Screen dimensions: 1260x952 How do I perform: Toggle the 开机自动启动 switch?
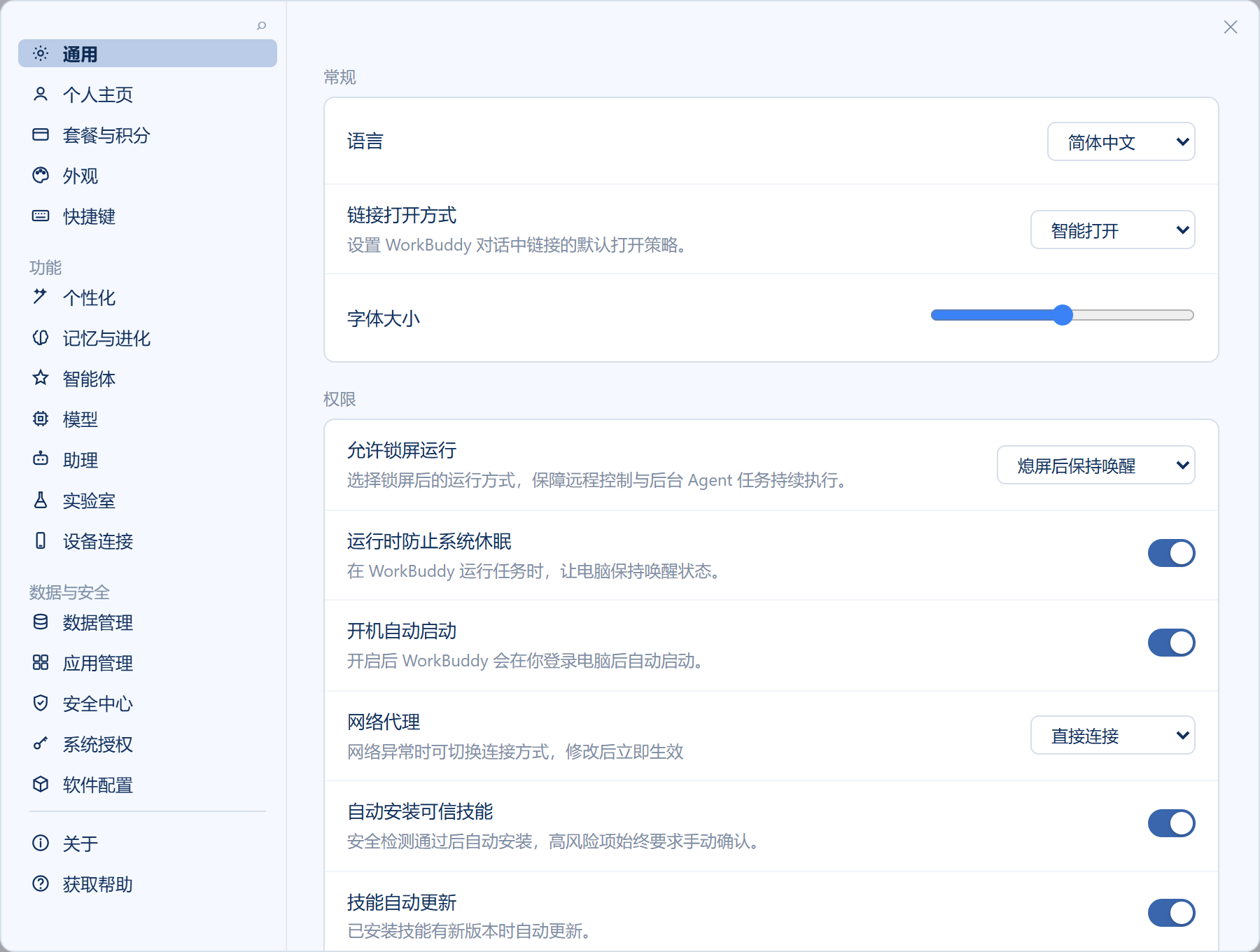pos(1171,643)
